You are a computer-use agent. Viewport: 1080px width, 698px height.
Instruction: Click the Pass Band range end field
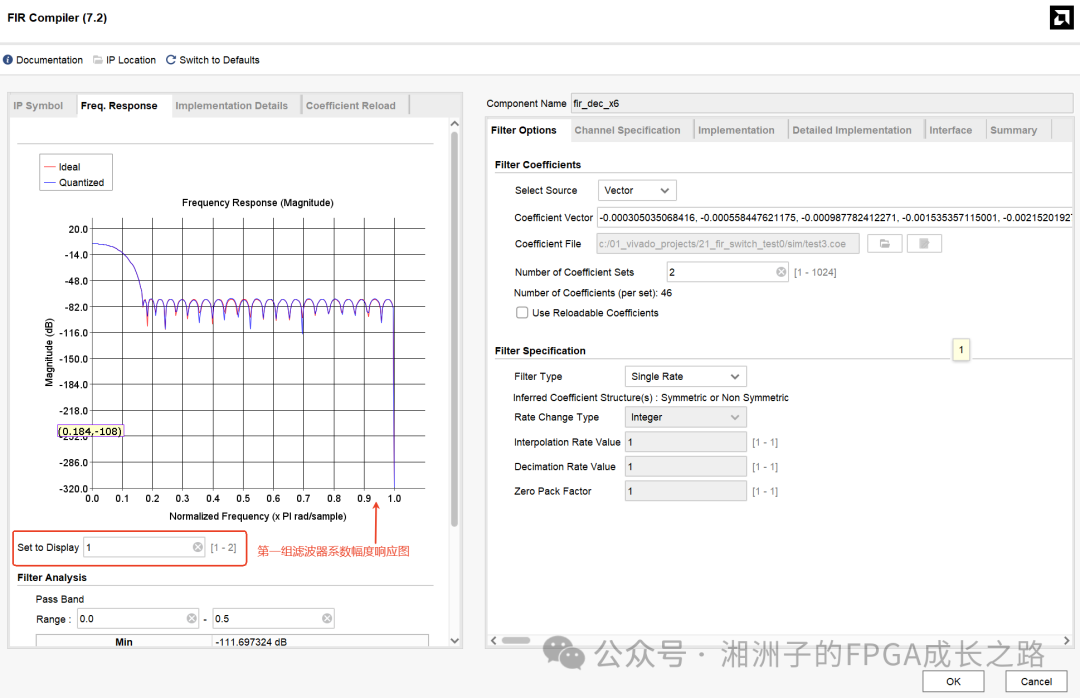(273, 619)
